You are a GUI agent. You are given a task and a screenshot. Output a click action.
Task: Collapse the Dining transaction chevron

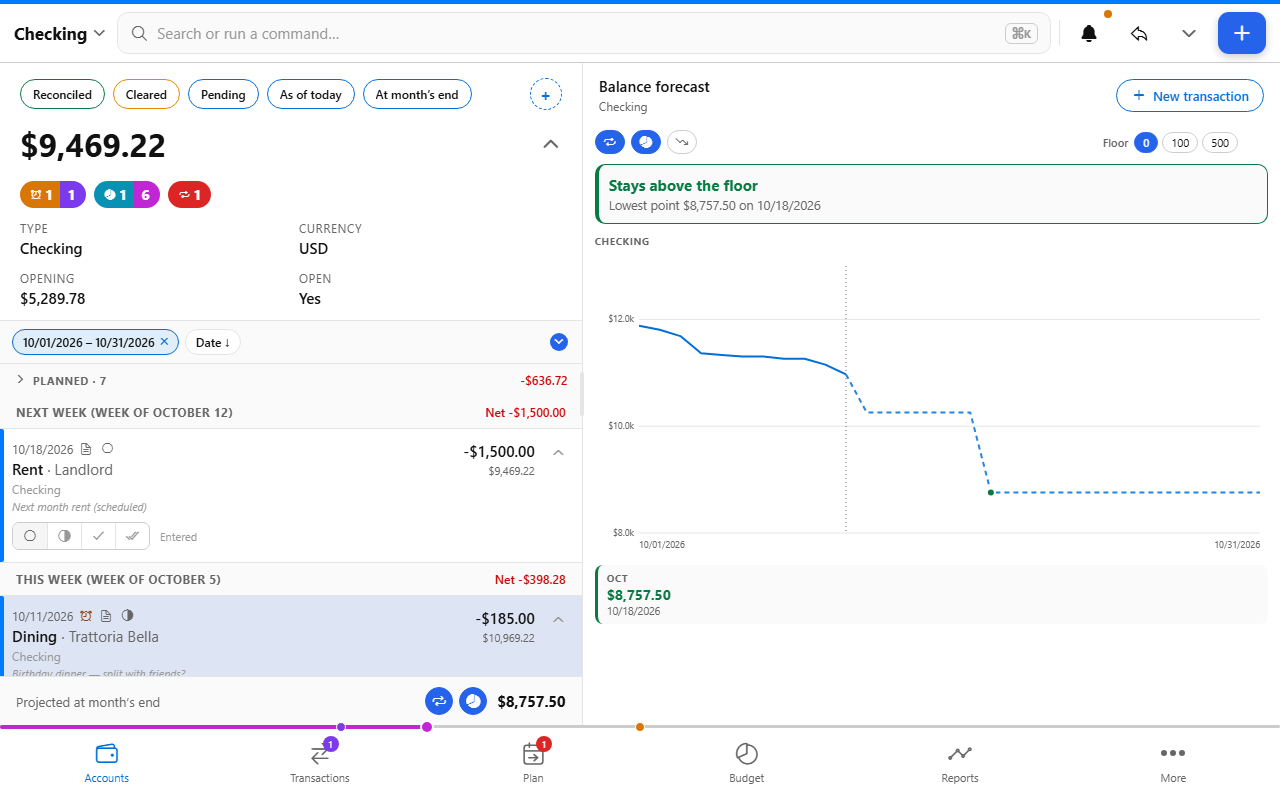pos(559,619)
